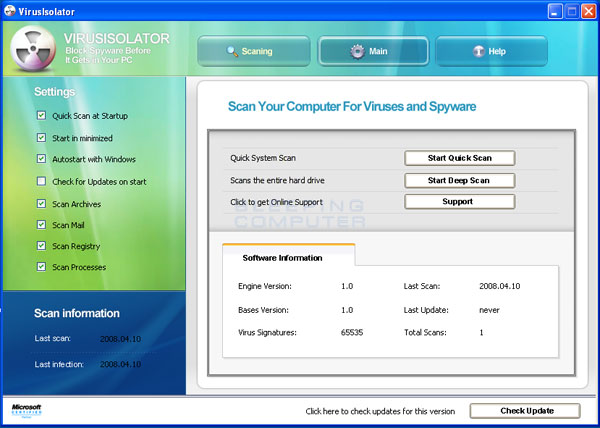The image size is (600, 428).
Task: Toggle Quick Scan at Startup checkbox
Action: coord(41,116)
